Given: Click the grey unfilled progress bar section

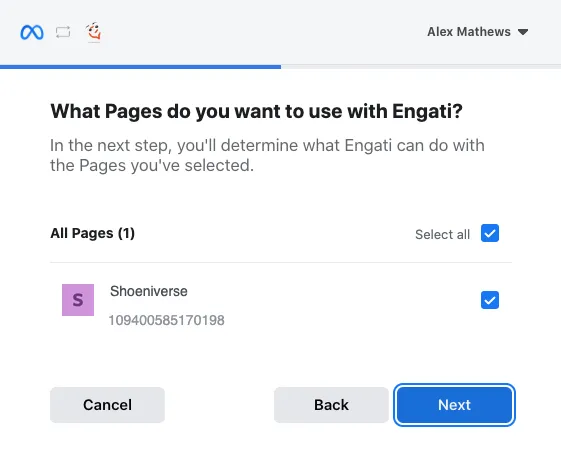Looking at the screenshot, I should pyautogui.click(x=421, y=67).
